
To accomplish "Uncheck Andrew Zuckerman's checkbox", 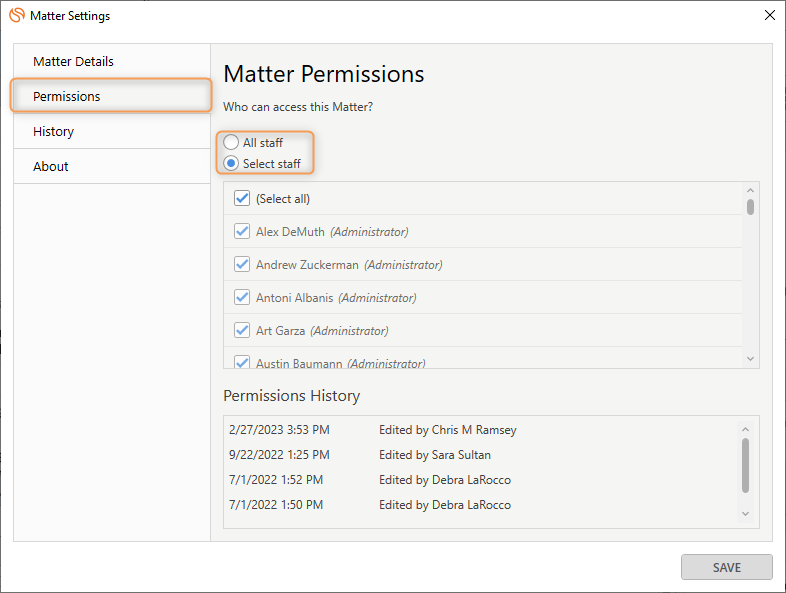I will pos(242,265).
